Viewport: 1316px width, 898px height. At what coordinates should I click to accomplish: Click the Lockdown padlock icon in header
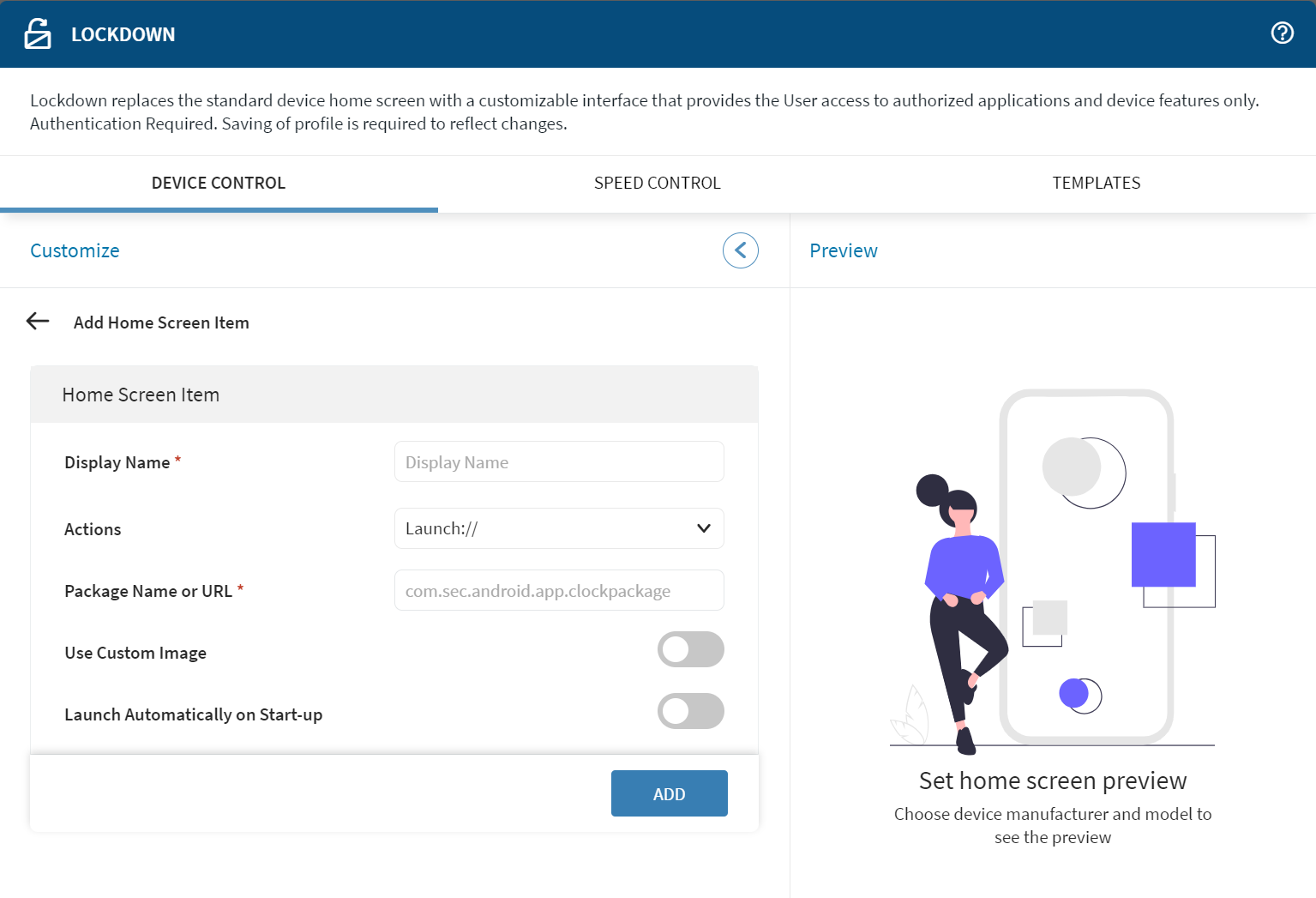tap(38, 34)
